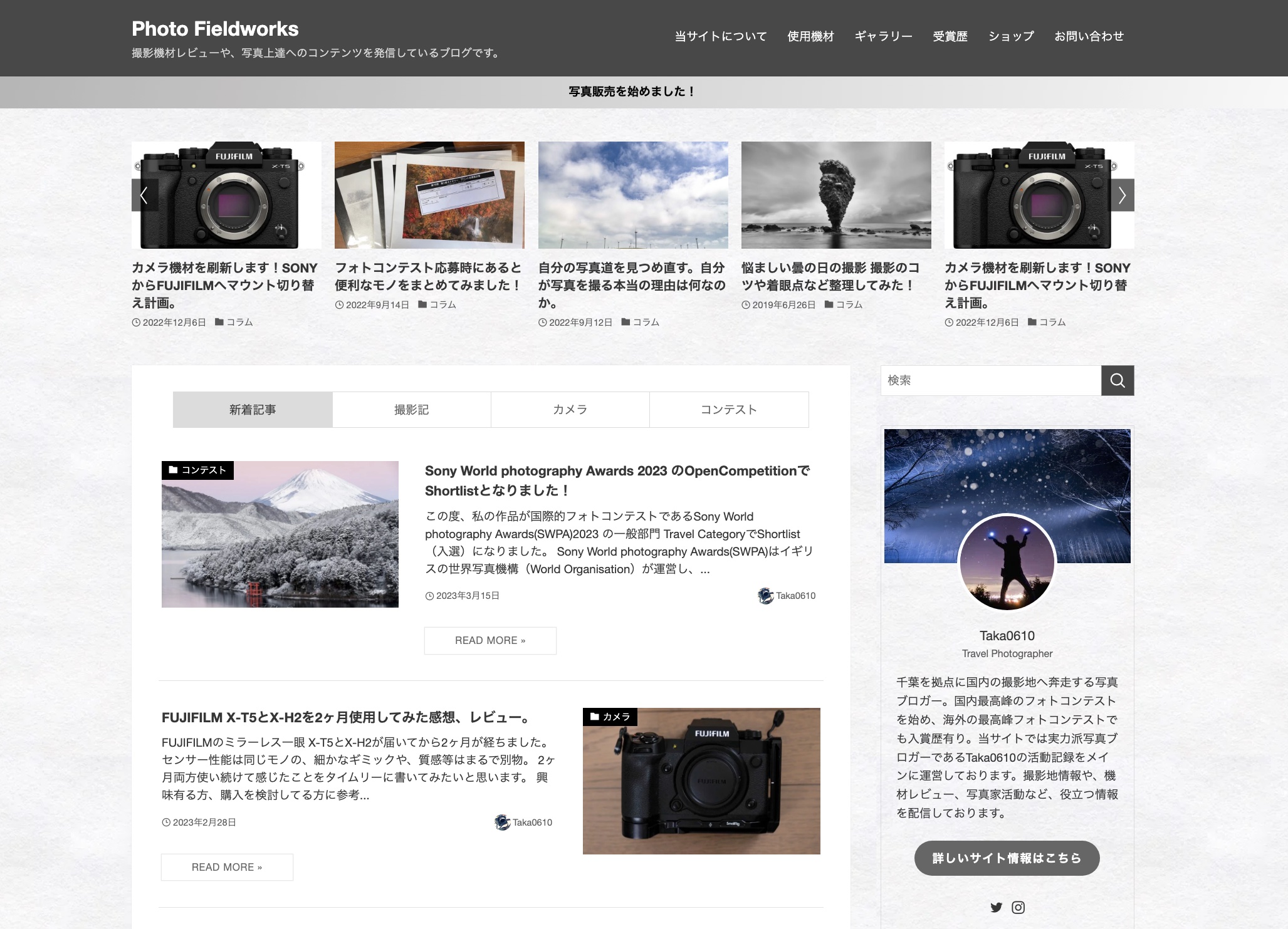The height and width of the screenshot is (929, 1288).
Task: Open 当サイトについて menu item
Action: (x=720, y=36)
